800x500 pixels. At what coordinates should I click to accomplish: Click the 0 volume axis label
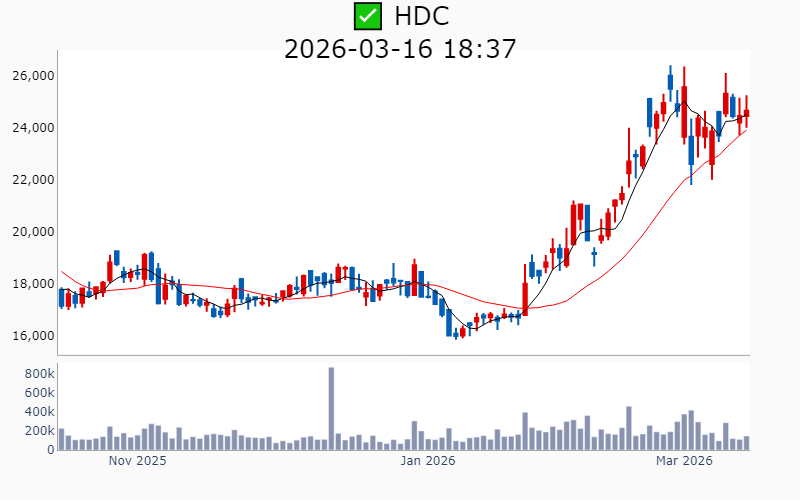tap(48, 450)
